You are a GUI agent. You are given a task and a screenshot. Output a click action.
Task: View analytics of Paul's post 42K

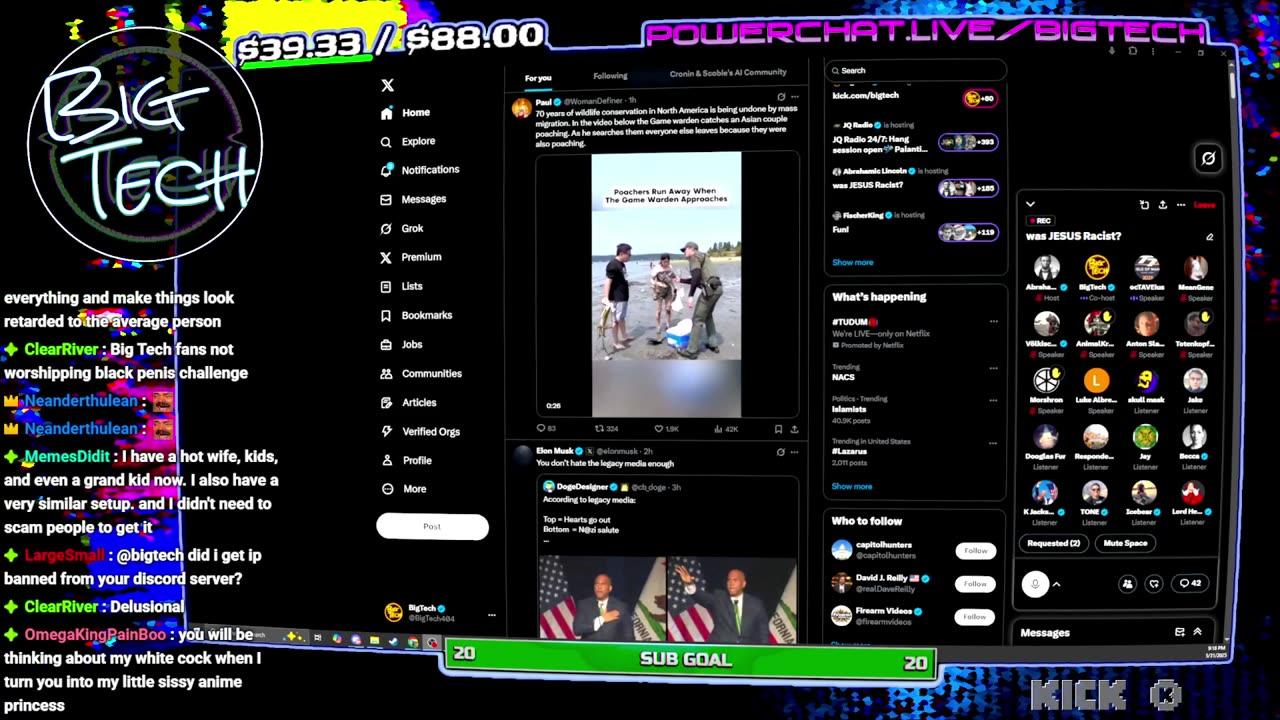point(726,428)
